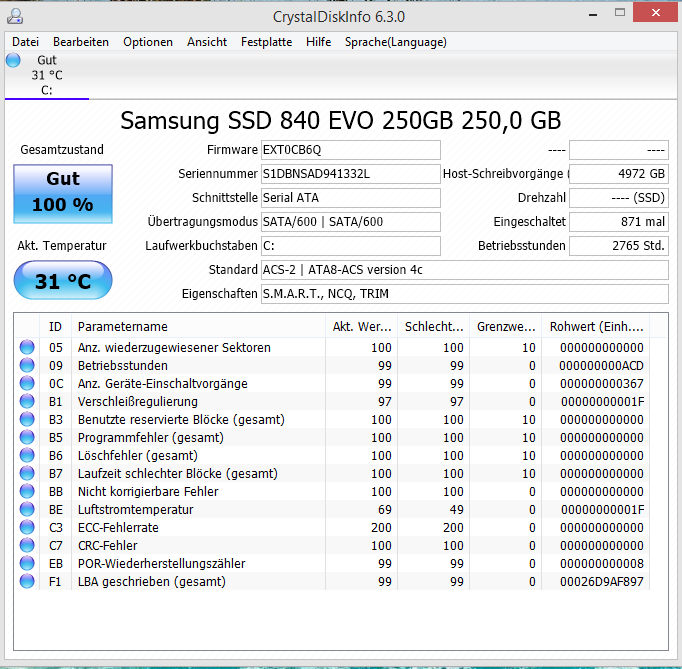Open the Sprache(Language) menu
Screen dimensions: 682x669
coord(396,42)
